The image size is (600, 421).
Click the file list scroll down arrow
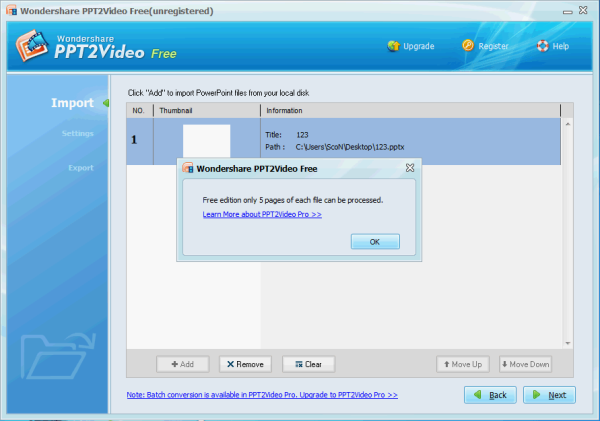pos(568,343)
